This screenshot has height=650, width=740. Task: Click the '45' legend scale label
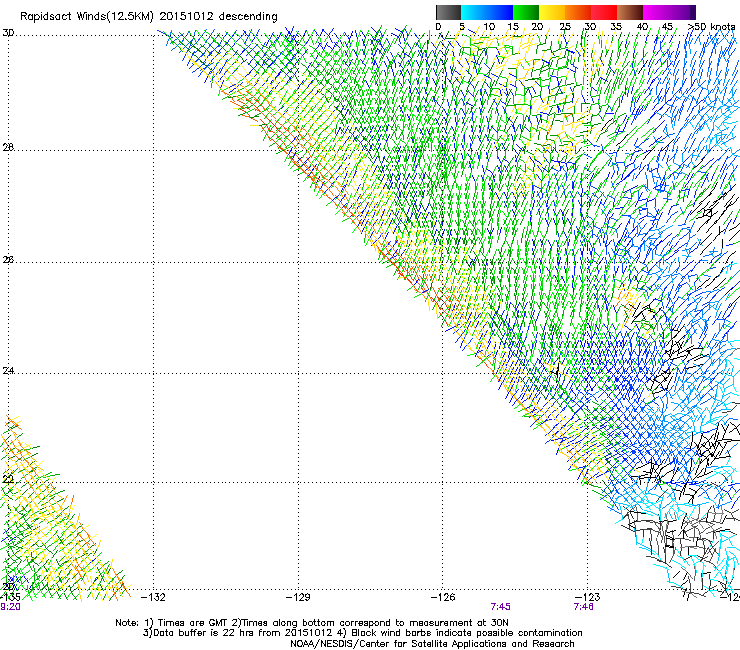[667, 27]
